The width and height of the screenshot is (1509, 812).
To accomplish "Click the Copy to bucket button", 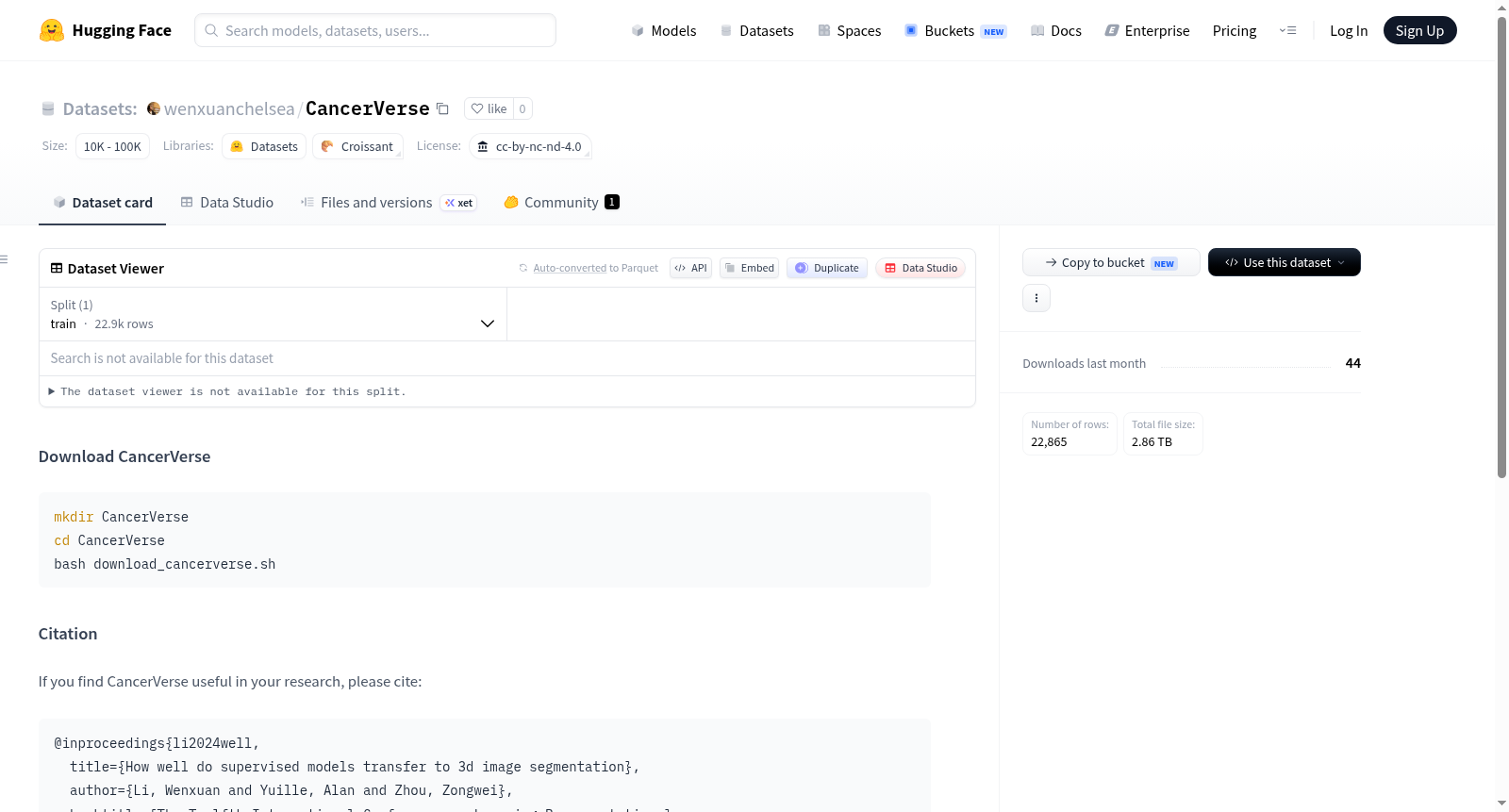I will pyautogui.click(x=1111, y=262).
